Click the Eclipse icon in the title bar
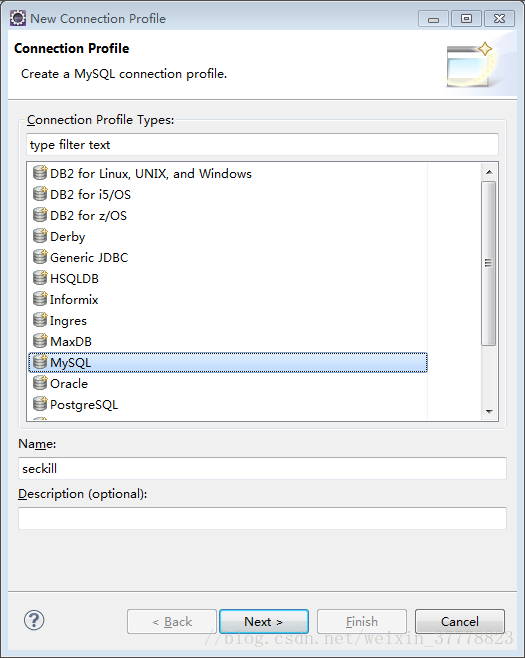Image resolution: width=525 pixels, height=658 pixels. (18, 18)
